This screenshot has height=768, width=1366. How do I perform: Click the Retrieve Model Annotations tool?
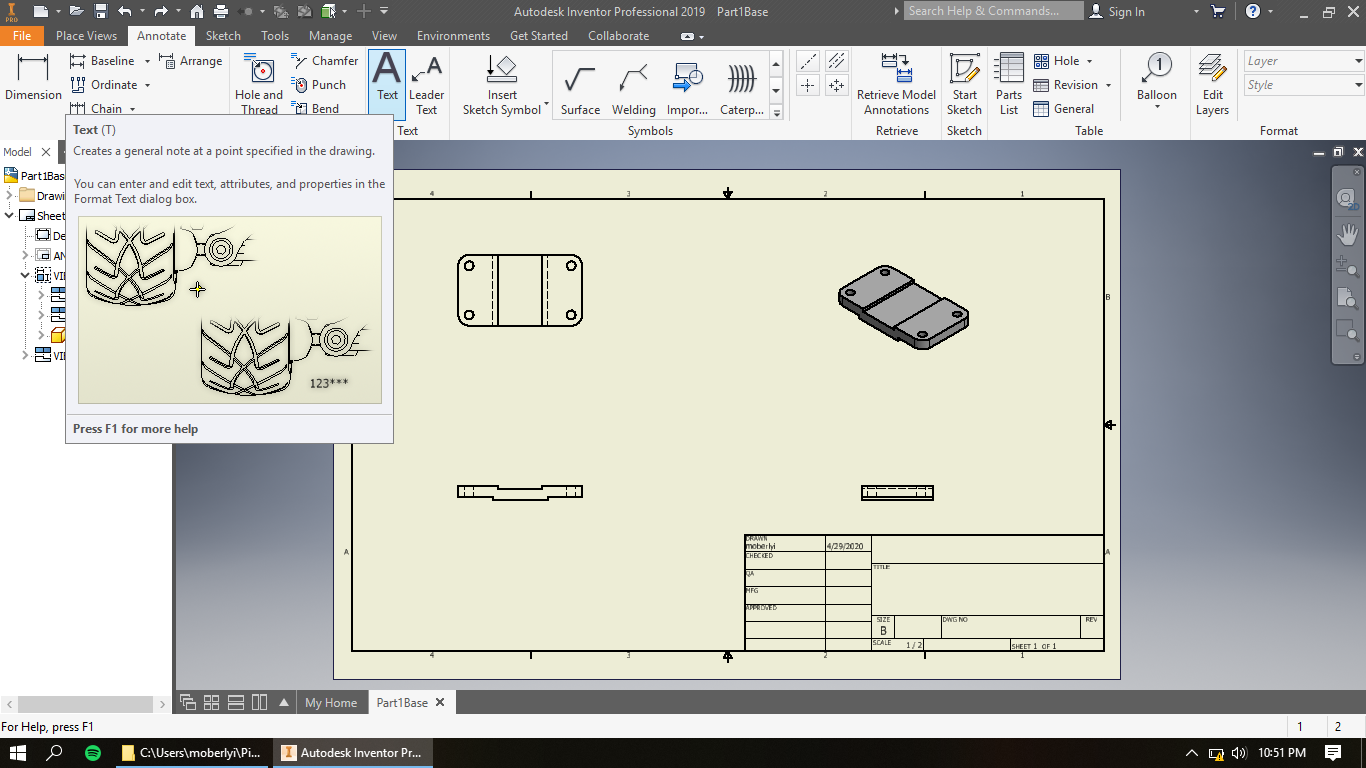[897, 84]
